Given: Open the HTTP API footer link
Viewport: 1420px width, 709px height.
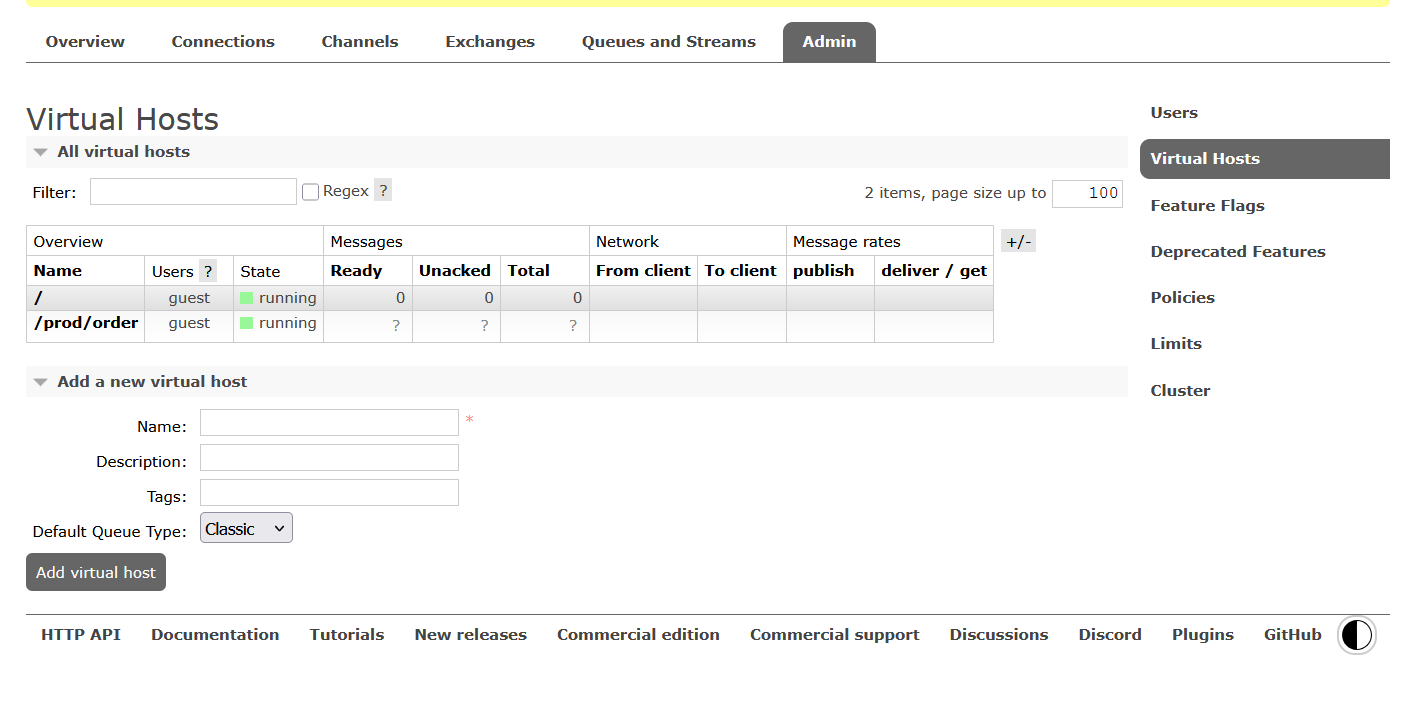Looking at the screenshot, I should pyautogui.click(x=81, y=635).
